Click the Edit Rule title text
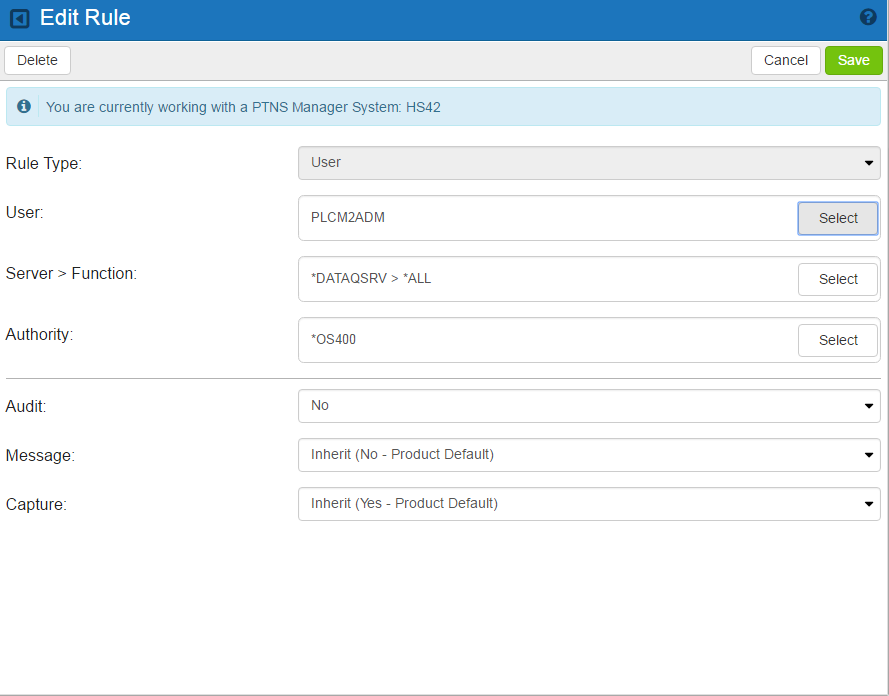 [x=85, y=18]
